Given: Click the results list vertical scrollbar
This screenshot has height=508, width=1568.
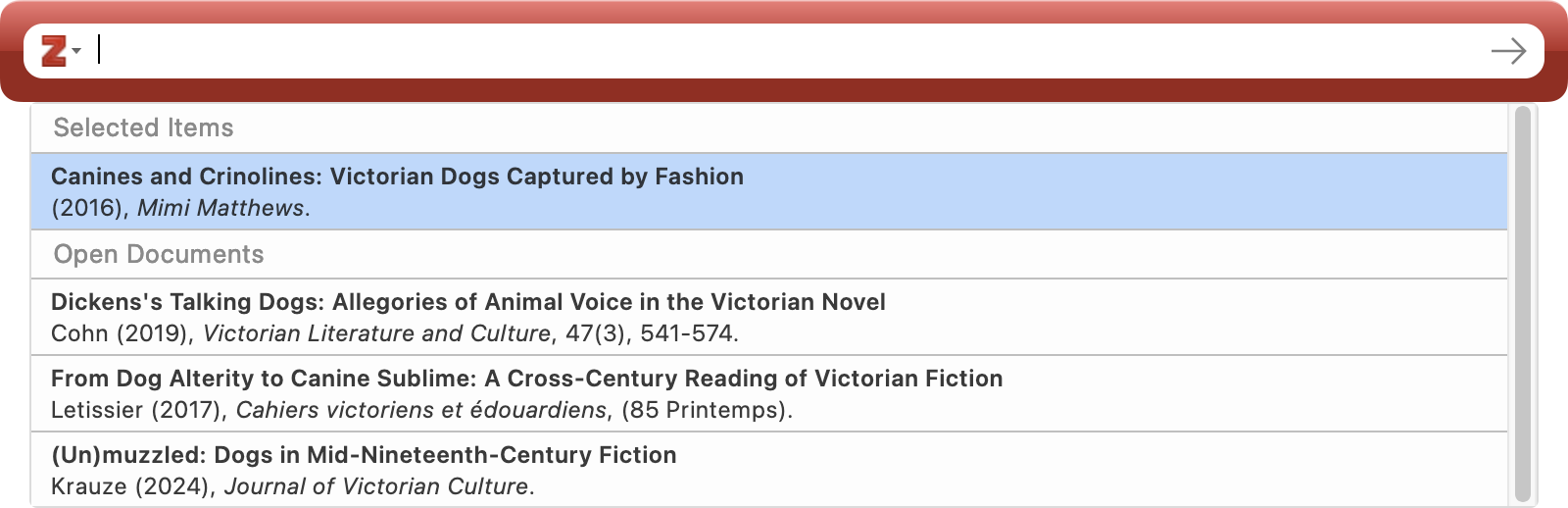Looking at the screenshot, I should 1522,304.
